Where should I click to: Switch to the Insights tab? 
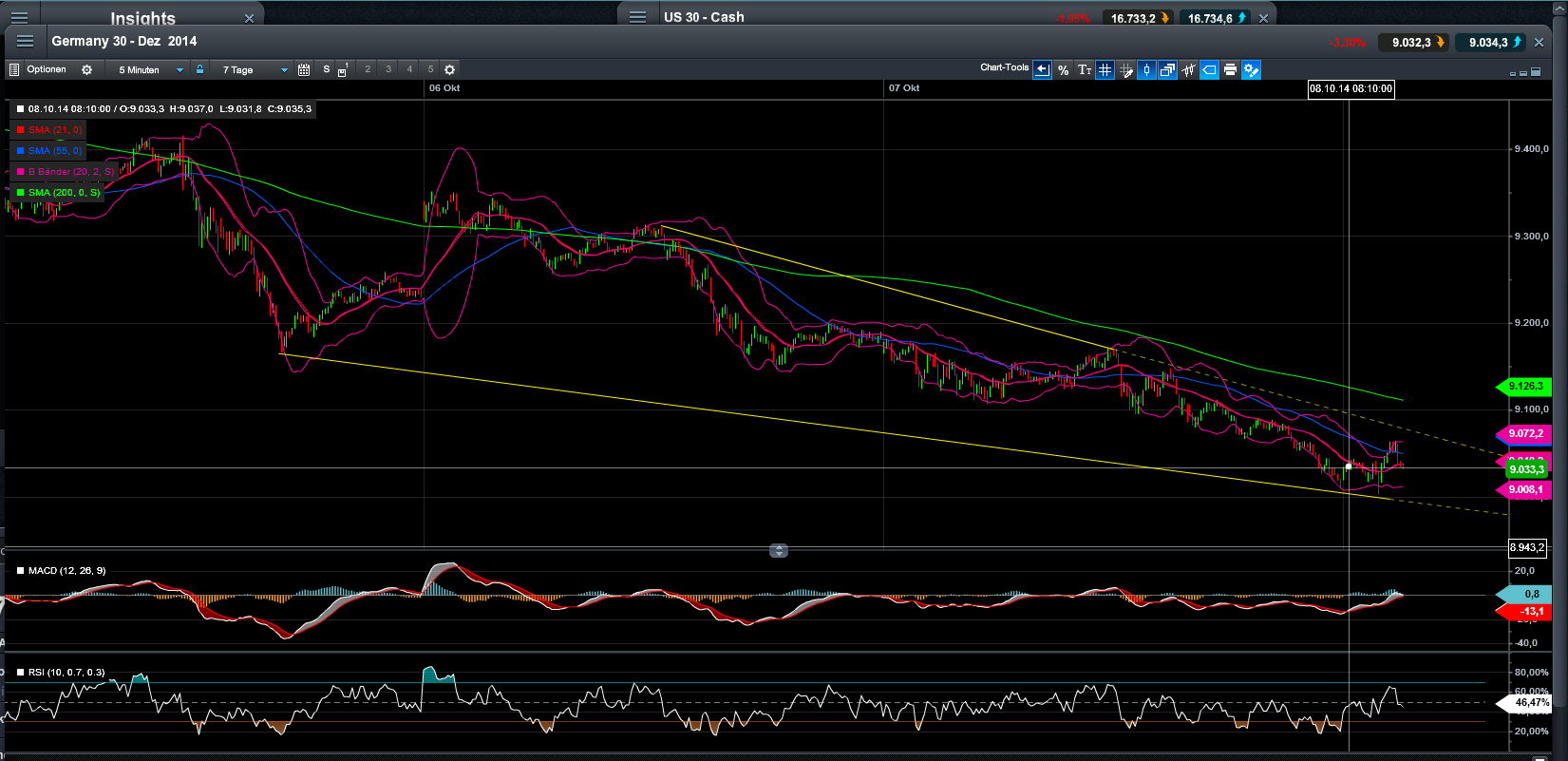pyautogui.click(x=142, y=18)
